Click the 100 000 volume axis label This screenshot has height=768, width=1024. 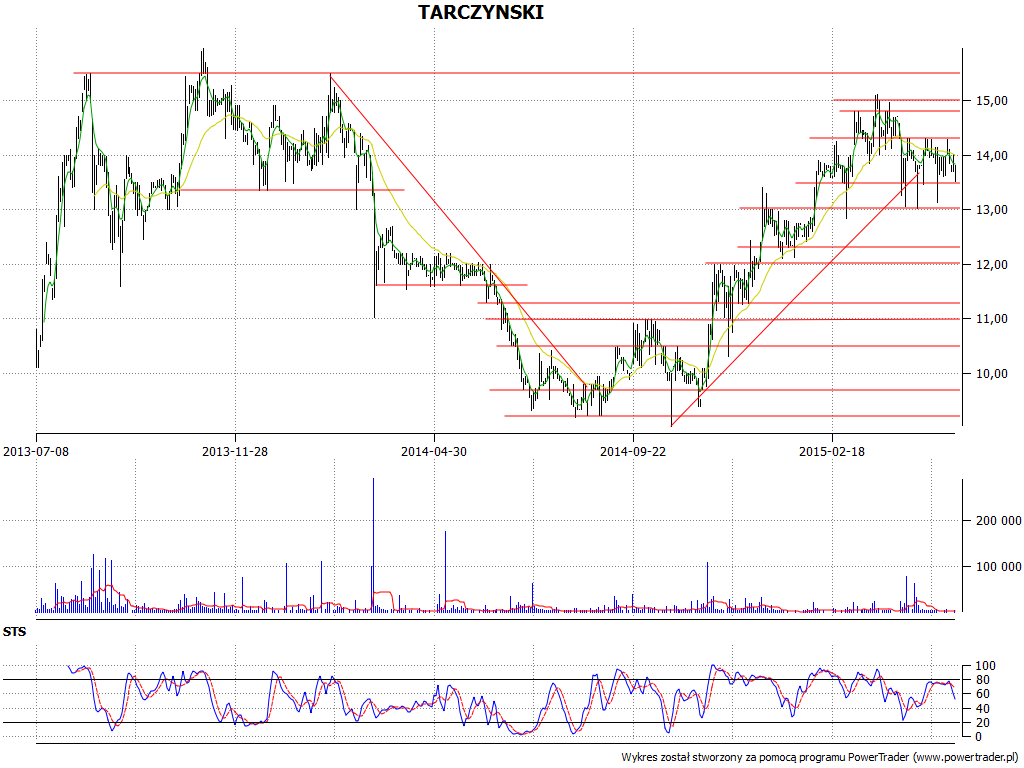click(998, 566)
